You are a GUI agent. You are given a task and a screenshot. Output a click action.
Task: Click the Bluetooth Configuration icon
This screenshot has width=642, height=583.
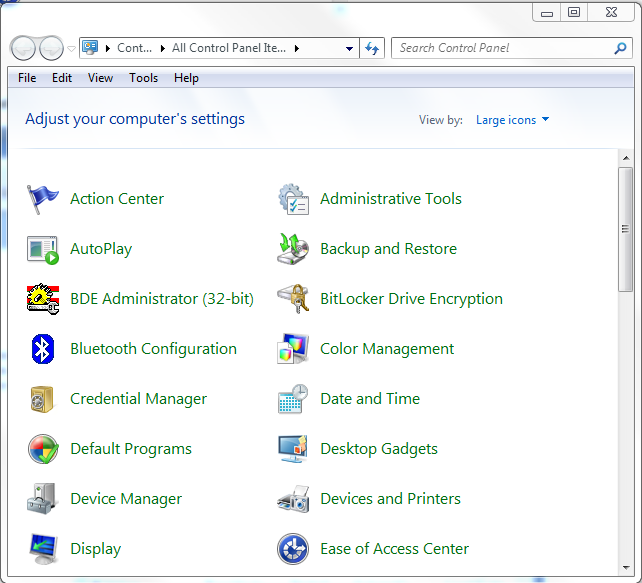click(43, 349)
